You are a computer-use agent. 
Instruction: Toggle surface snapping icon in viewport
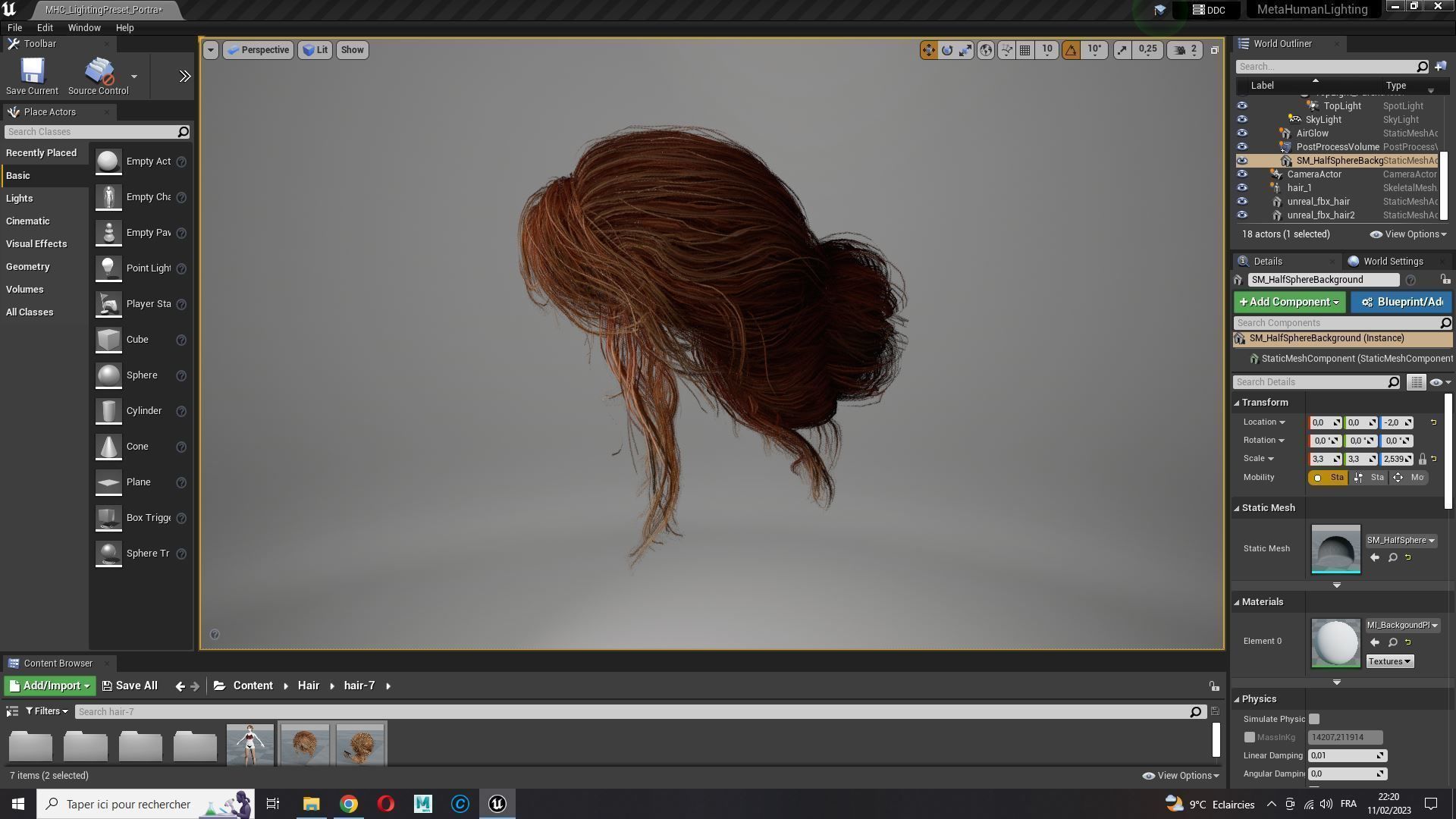[x=1006, y=50]
